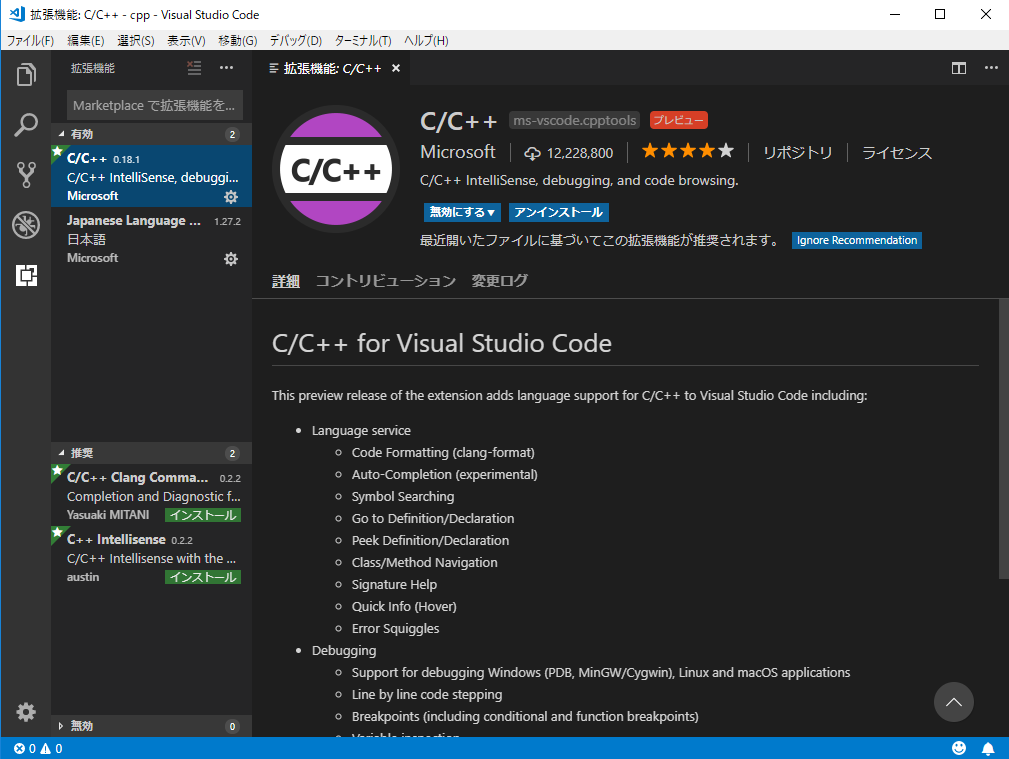The height and width of the screenshot is (759, 1009).
Task: Open the ヘルプ(H) menu
Action: (426, 41)
